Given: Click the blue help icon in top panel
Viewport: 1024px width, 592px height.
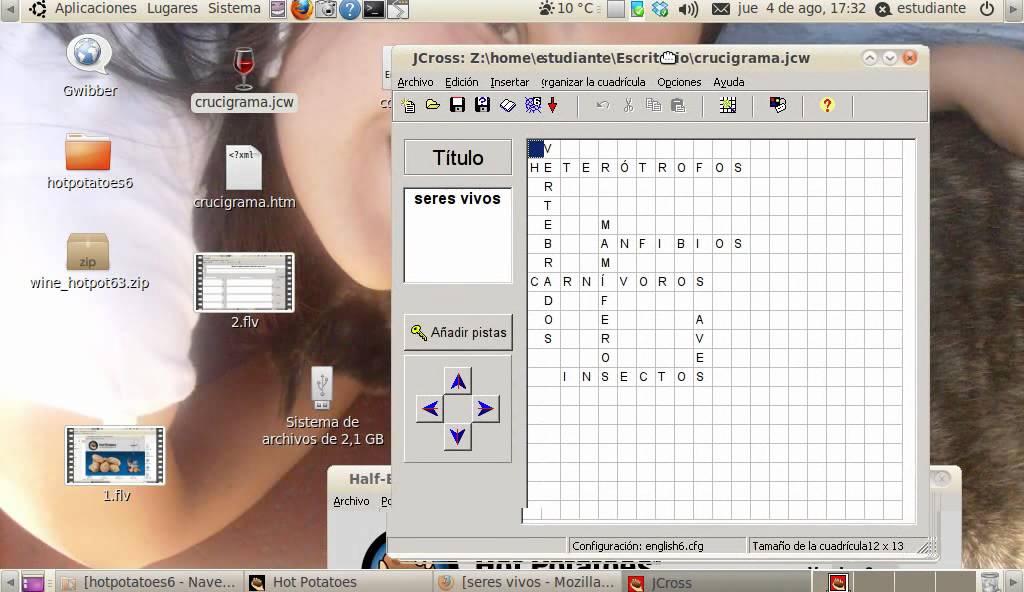Looking at the screenshot, I should (x=350, y=9).
